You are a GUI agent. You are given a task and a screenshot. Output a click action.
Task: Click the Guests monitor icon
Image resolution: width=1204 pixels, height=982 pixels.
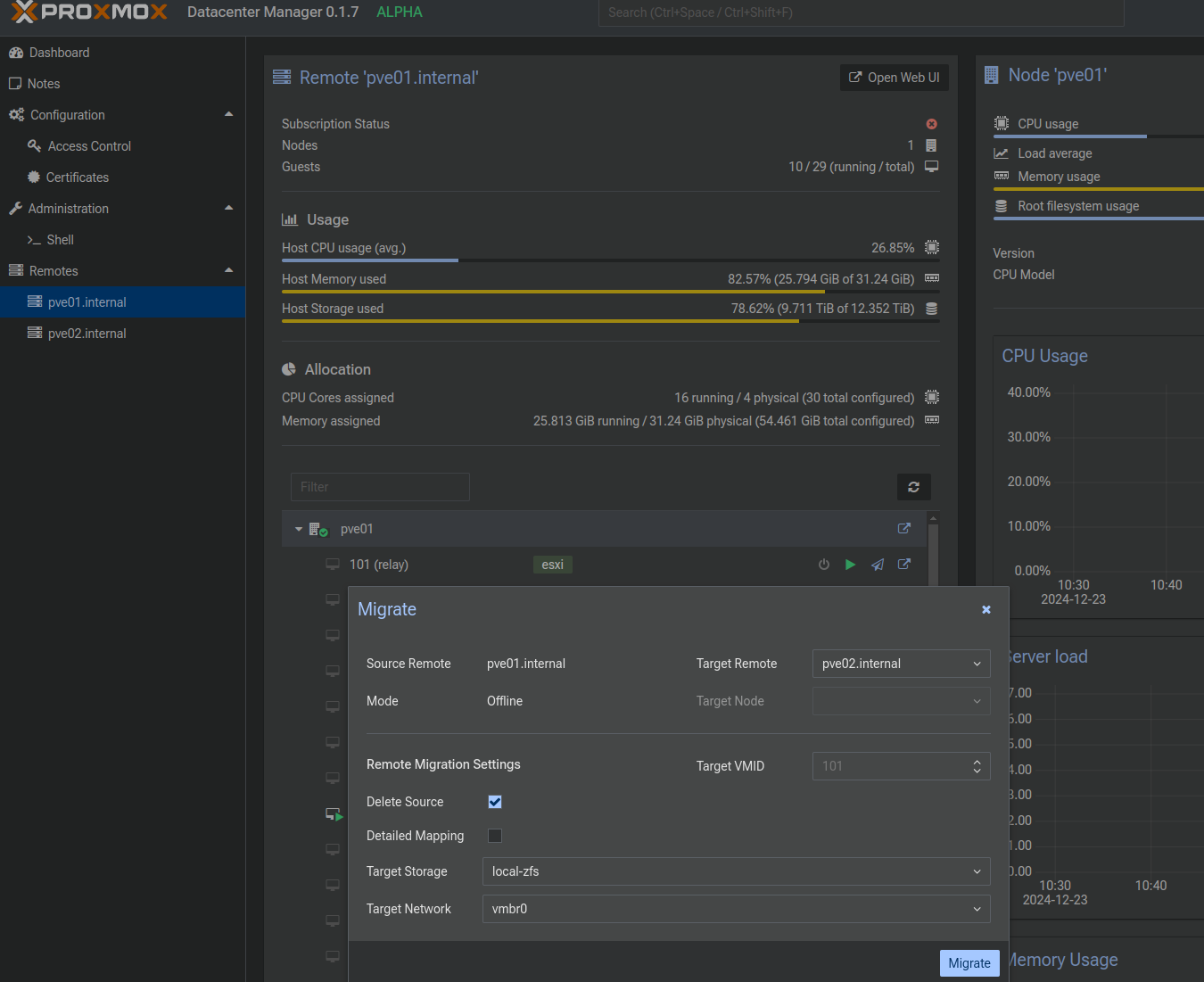(x=932, y=167)
